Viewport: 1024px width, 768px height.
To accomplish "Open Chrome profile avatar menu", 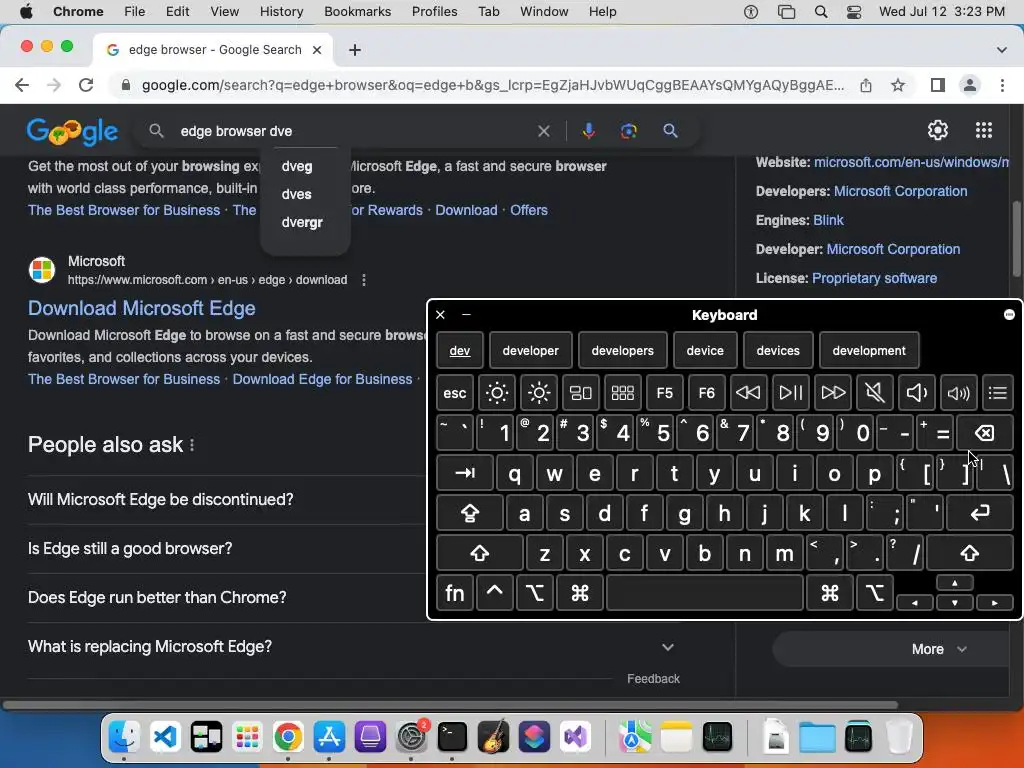I will pyautogui.click(x=970, y=85).
